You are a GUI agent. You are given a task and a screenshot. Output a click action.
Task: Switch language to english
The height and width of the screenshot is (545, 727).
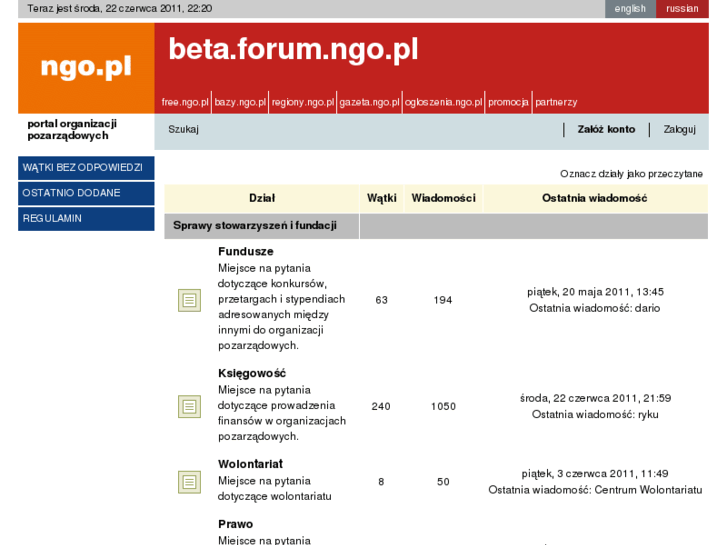pyautogui.click(x=630, y=8)
